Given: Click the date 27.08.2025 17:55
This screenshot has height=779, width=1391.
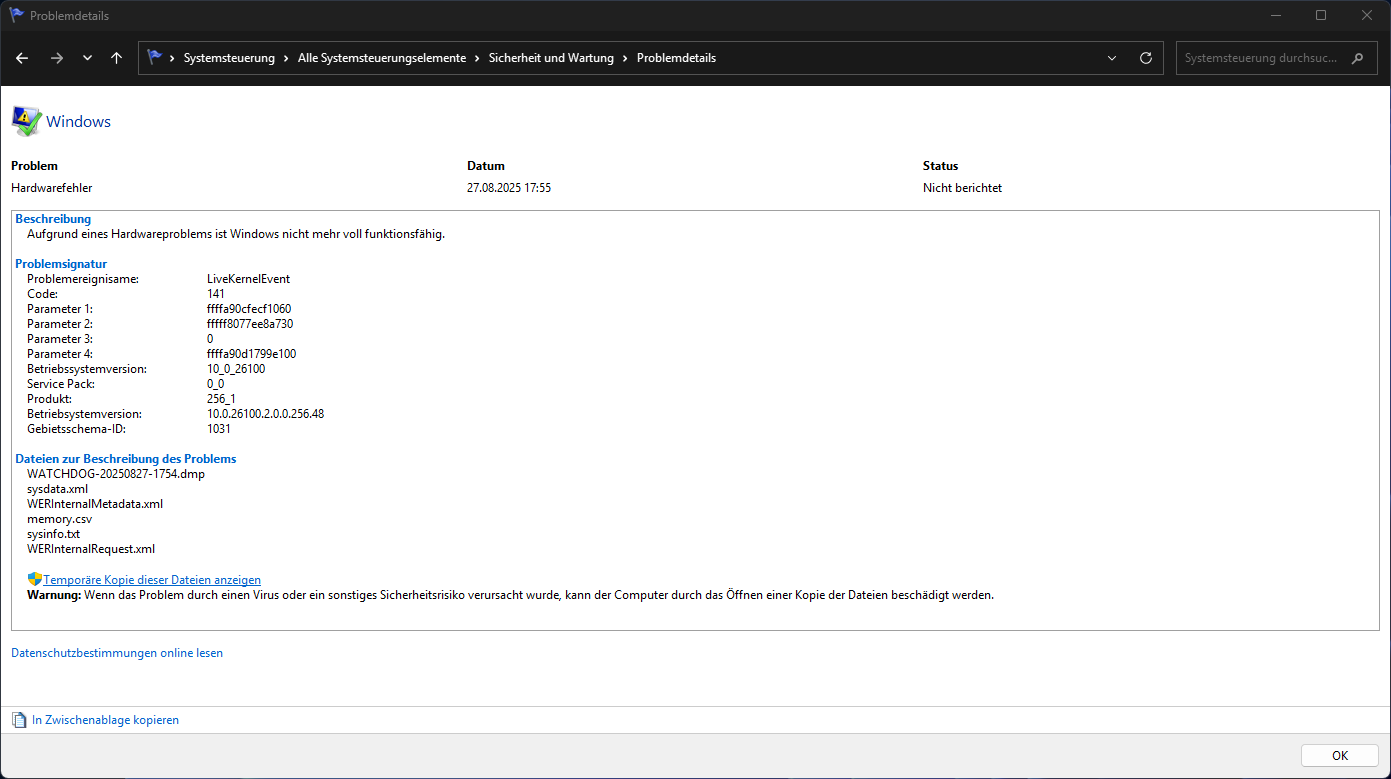Looking at the screenshot, I should pos(509,188).
